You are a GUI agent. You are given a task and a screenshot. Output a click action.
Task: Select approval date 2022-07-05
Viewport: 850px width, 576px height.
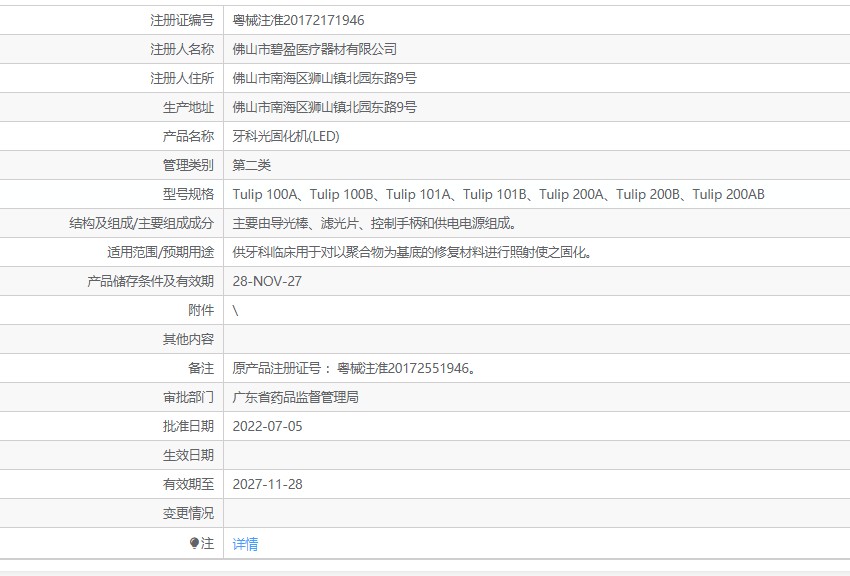pos(267,426)
